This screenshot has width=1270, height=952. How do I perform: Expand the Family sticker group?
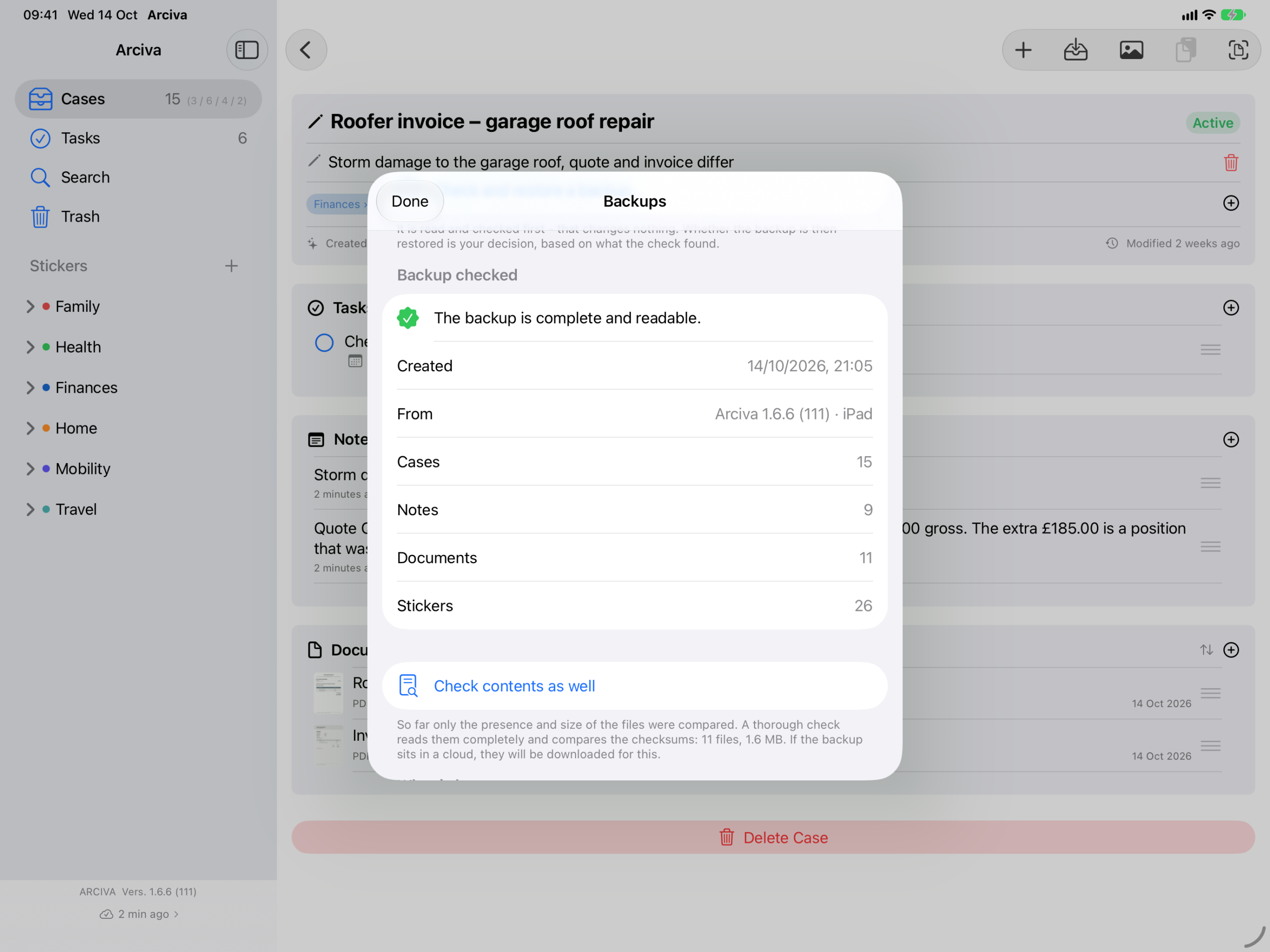click(30, 306)
